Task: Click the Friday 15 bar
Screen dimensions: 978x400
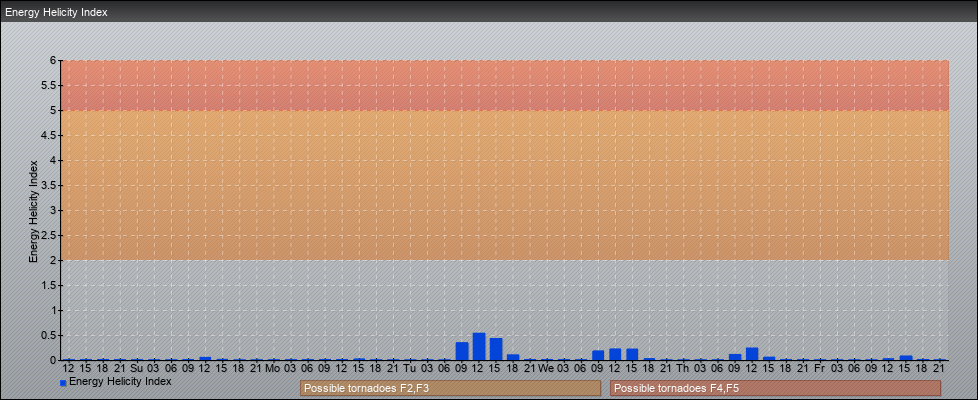Action: tap(906, 358)
